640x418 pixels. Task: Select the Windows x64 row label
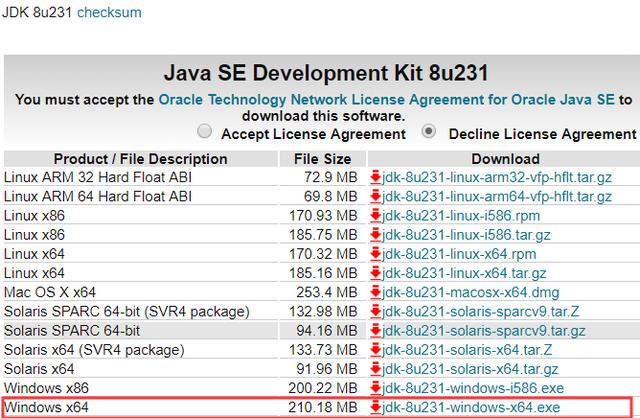click(46, 407)
